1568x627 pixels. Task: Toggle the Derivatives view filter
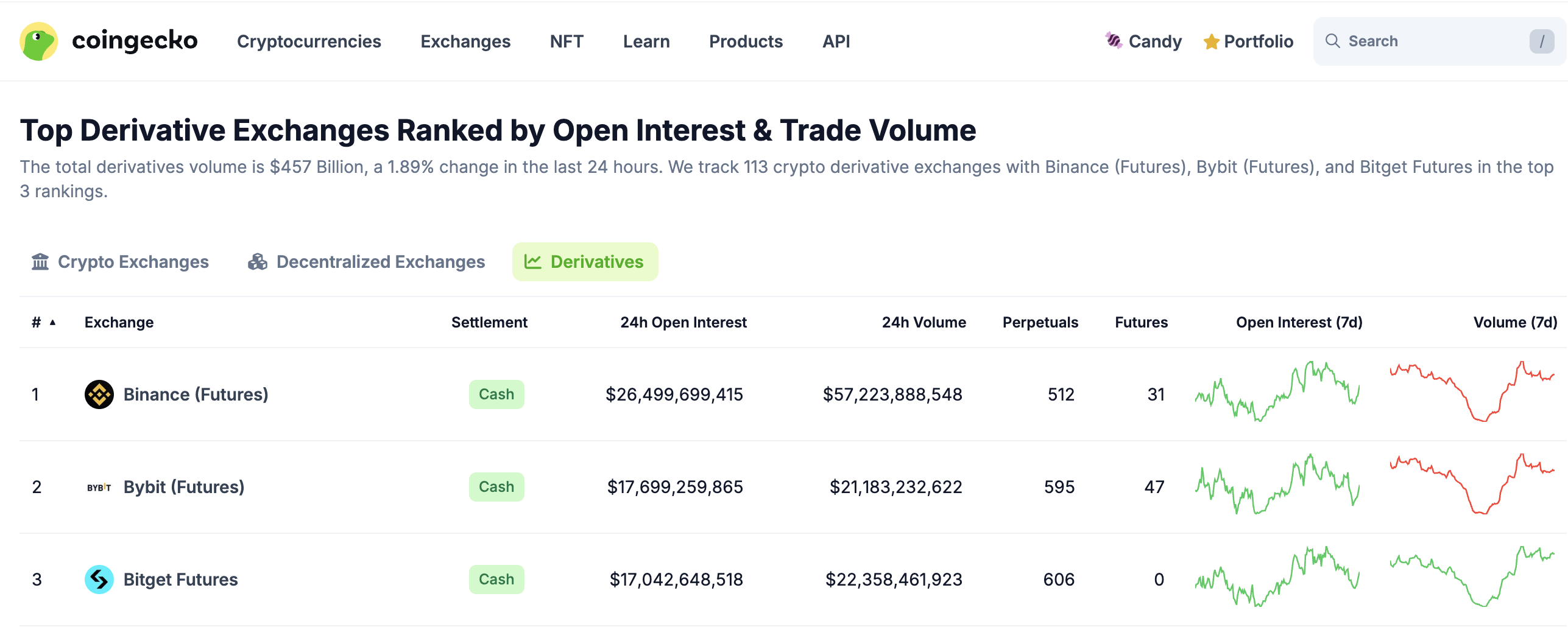(x=585, y=261)
